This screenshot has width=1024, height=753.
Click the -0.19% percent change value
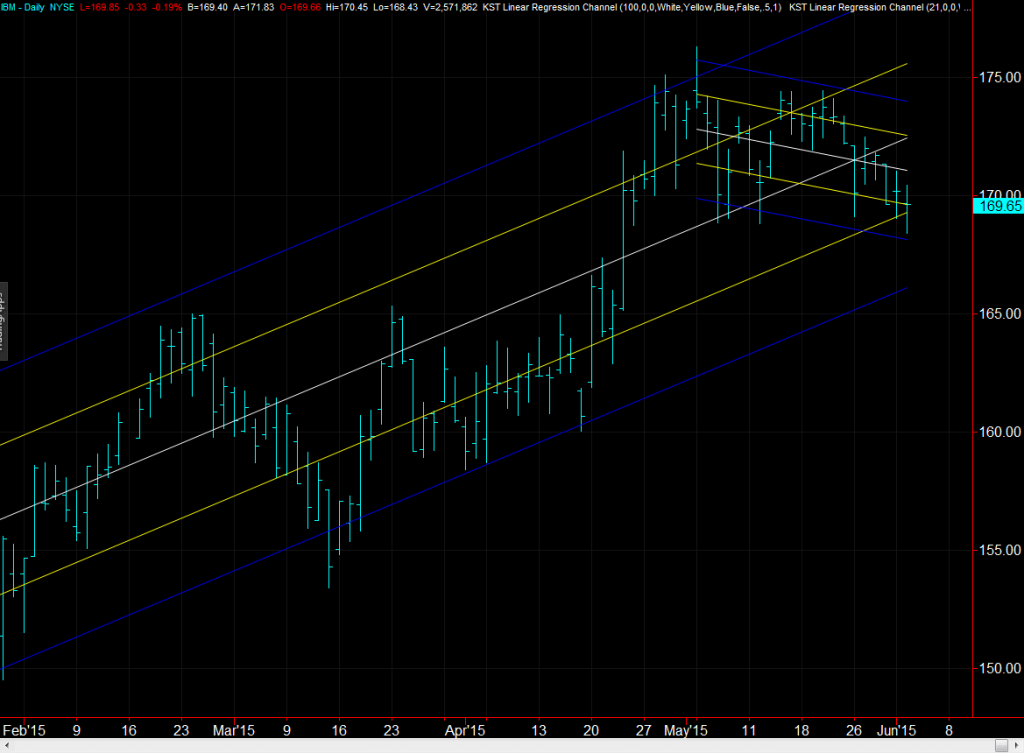click(x=167, y=7)
